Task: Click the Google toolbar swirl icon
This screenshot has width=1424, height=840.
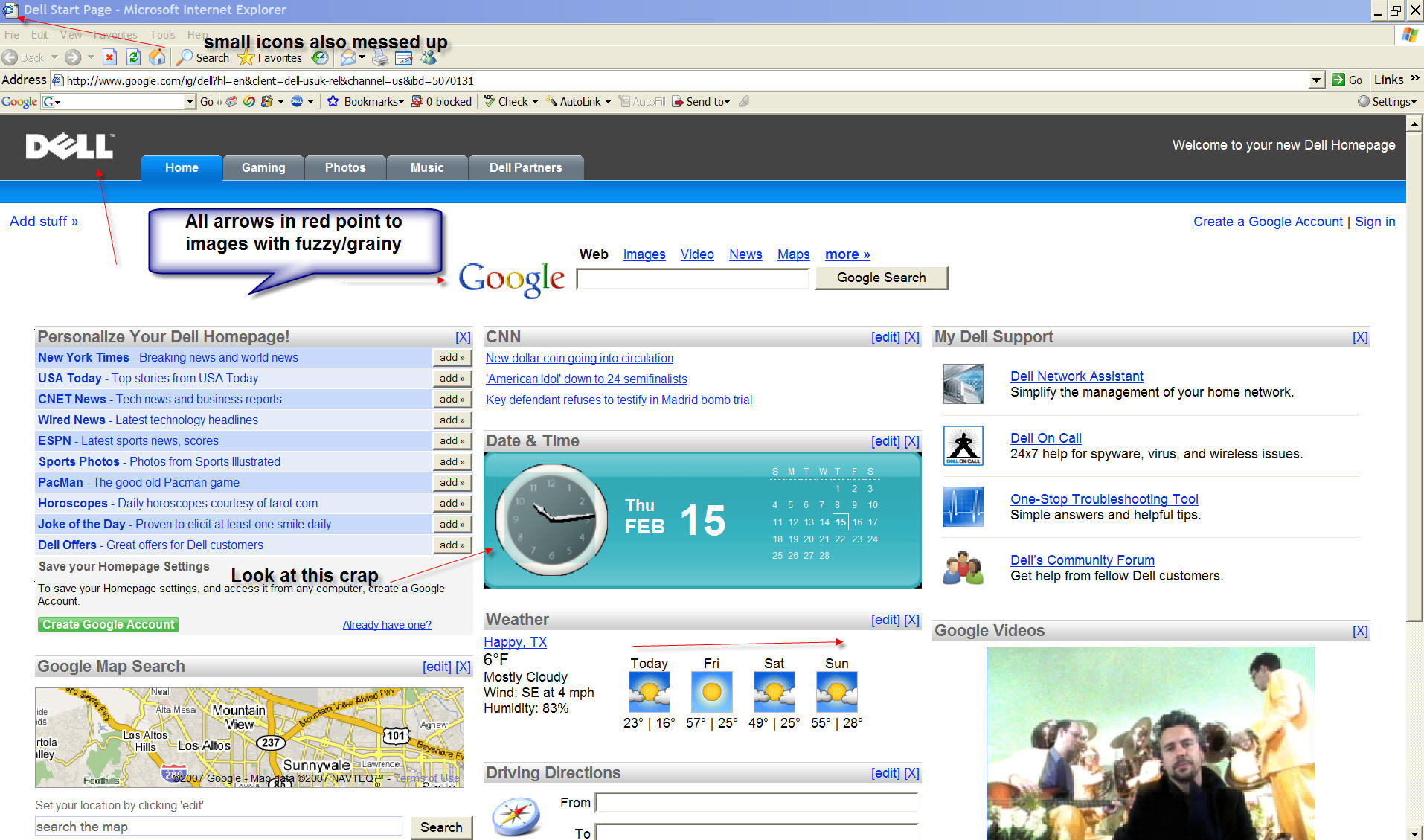Action: click(249, 101)
